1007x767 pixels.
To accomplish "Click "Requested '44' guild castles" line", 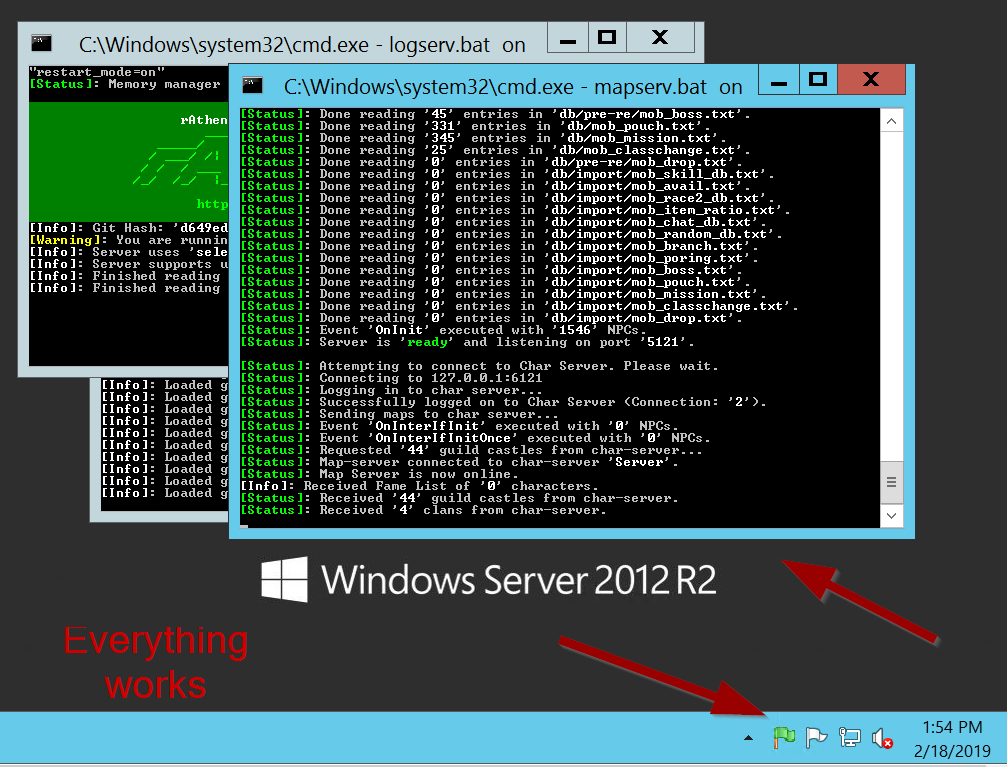I will tap(472, 450).
